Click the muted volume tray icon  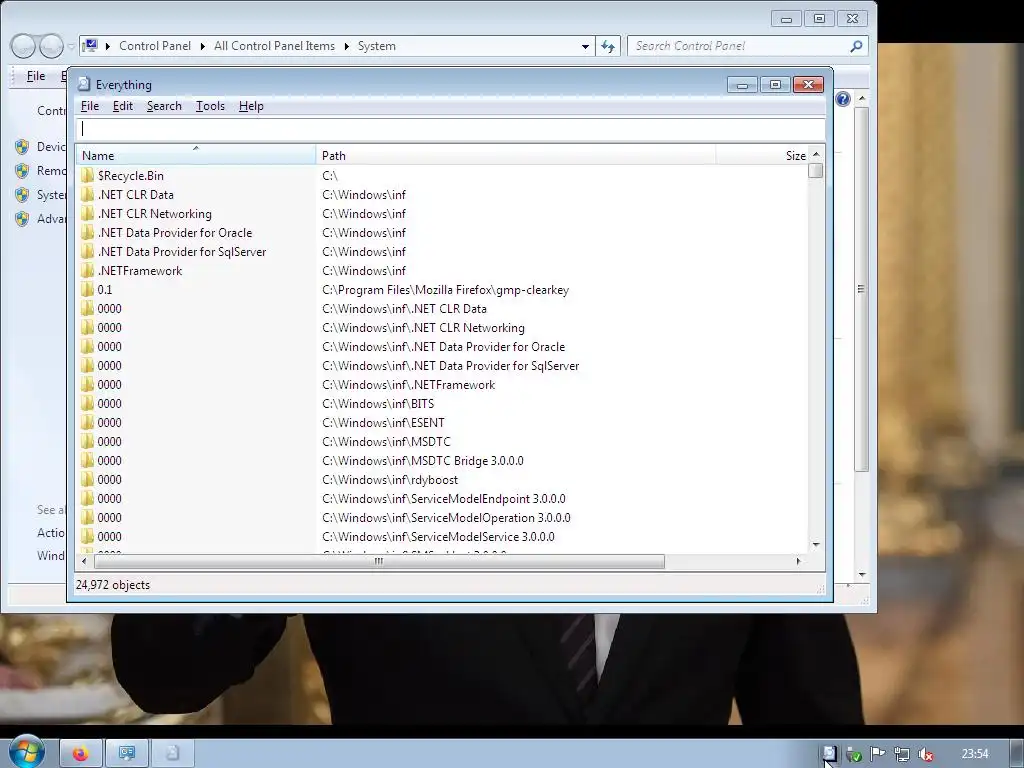pos(925,754)
